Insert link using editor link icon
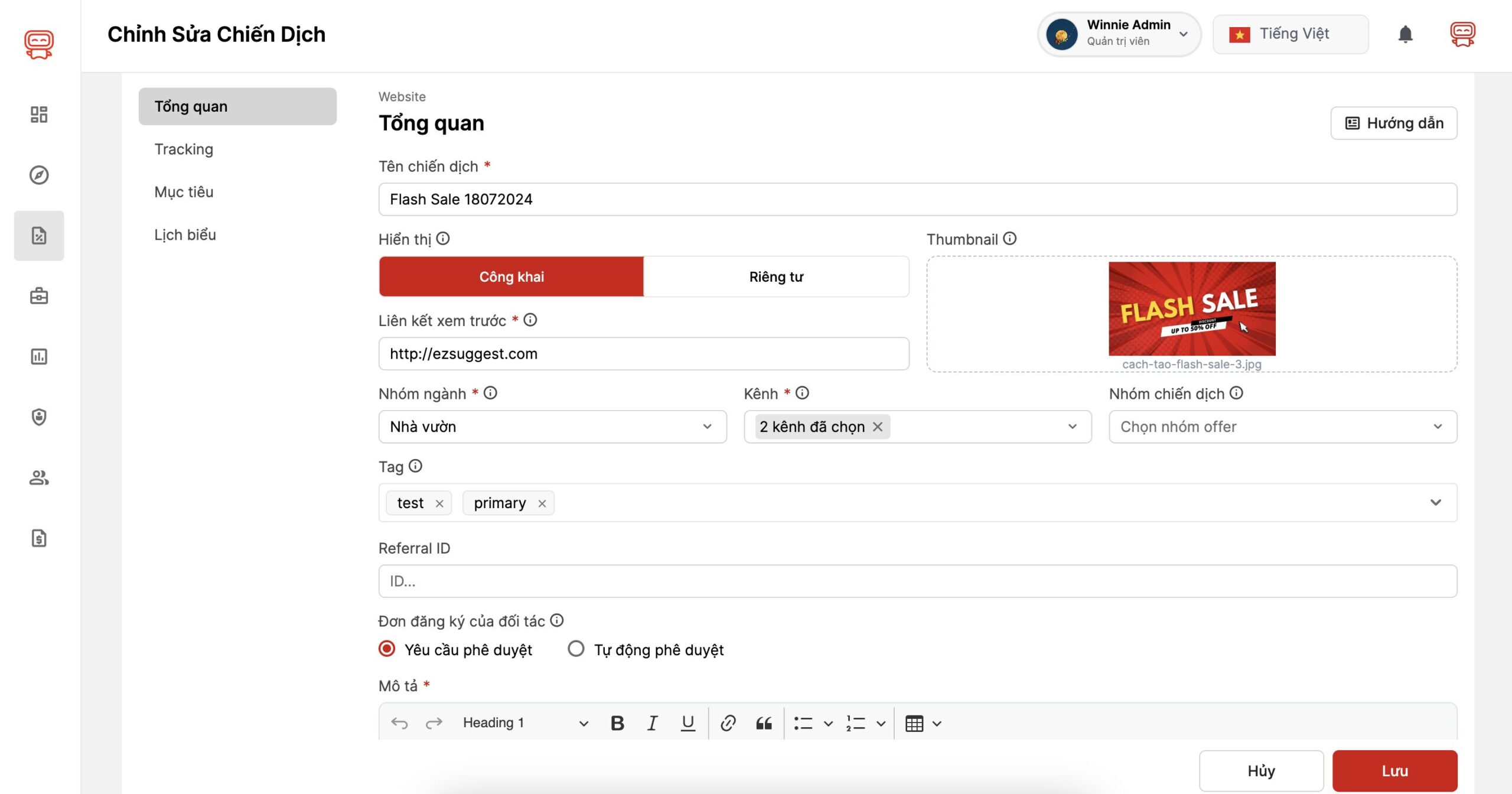This screenshot has height=794, width=1512. 728,723
